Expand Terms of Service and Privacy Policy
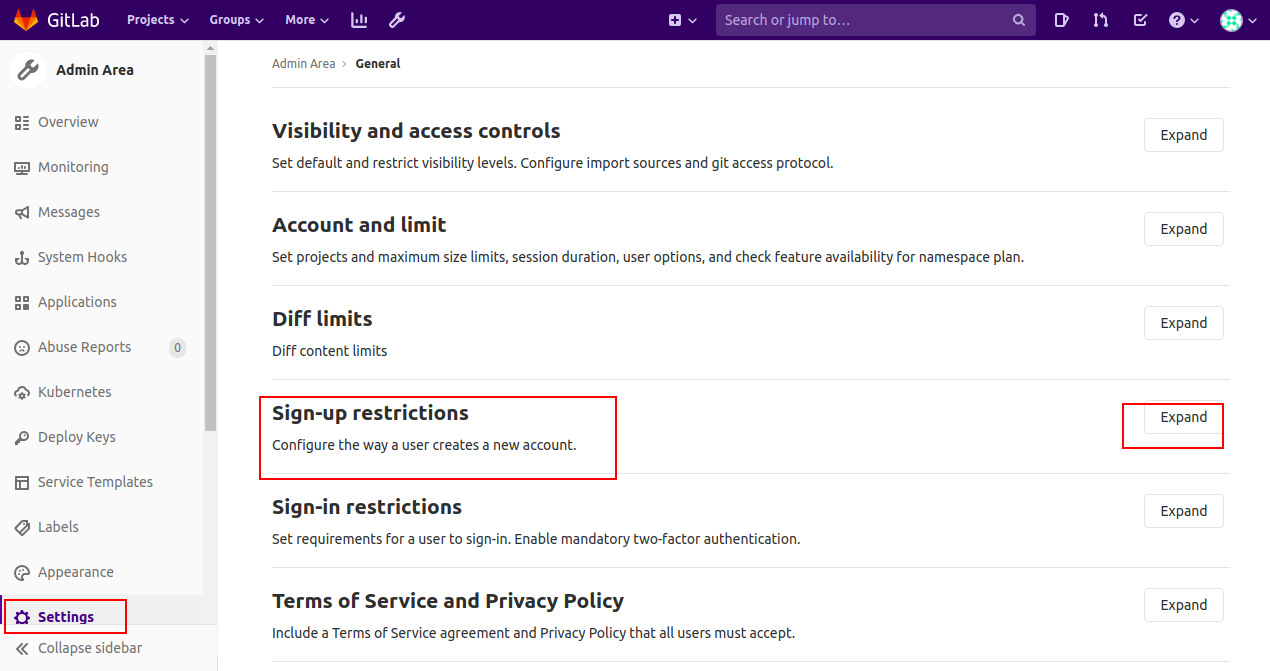Viewport: 1270px width, 671px height. point(1184,605)
